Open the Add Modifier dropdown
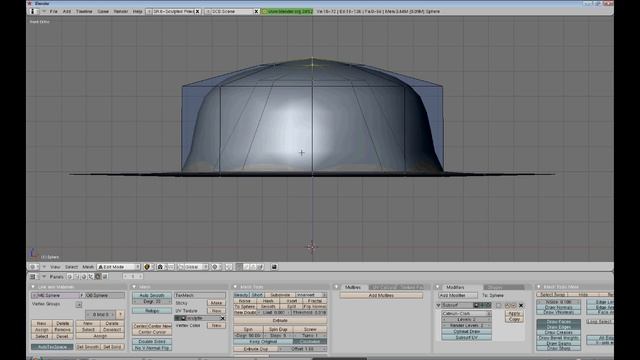 [458, 295]
